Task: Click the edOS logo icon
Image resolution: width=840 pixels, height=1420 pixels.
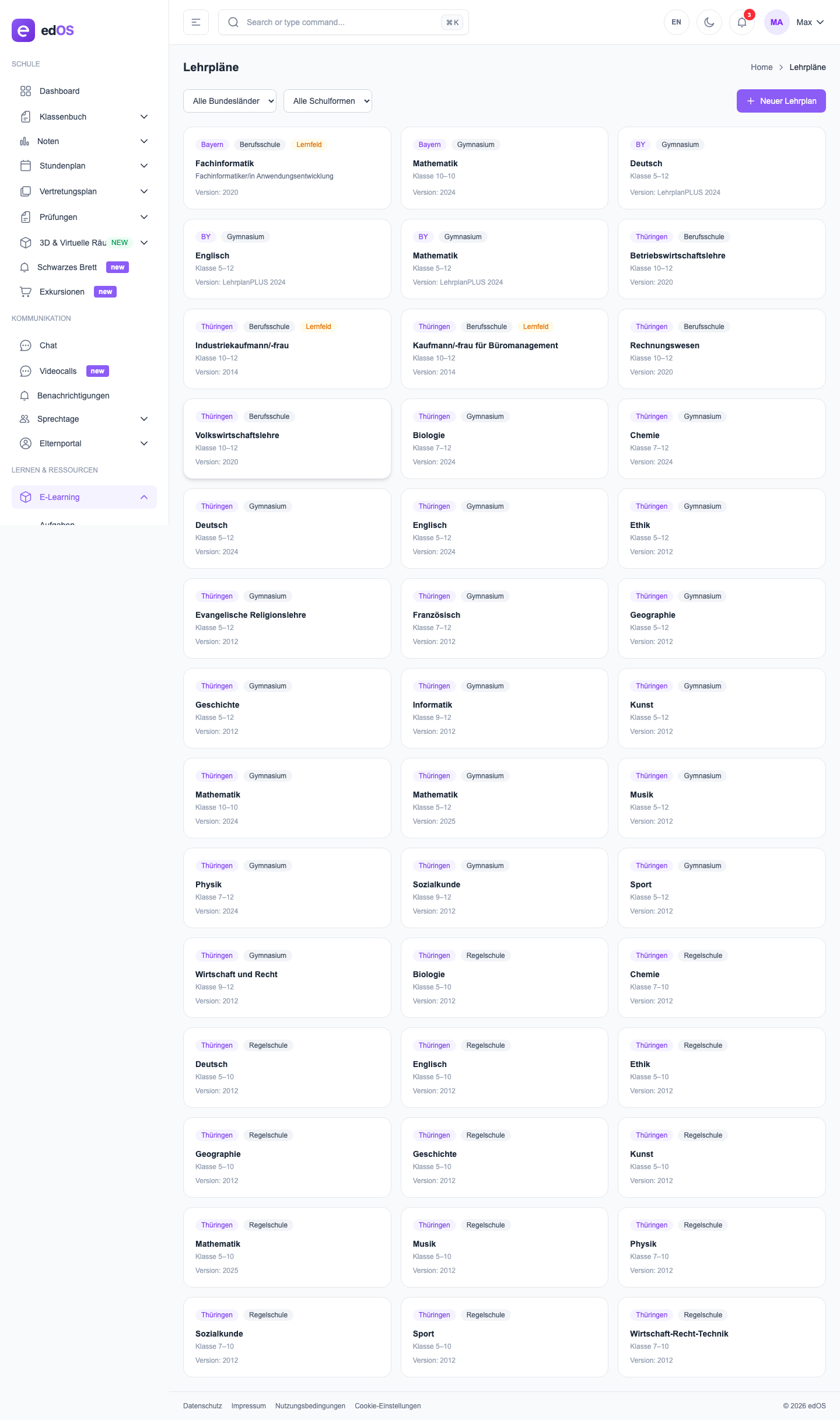Action: pos(23,30)
